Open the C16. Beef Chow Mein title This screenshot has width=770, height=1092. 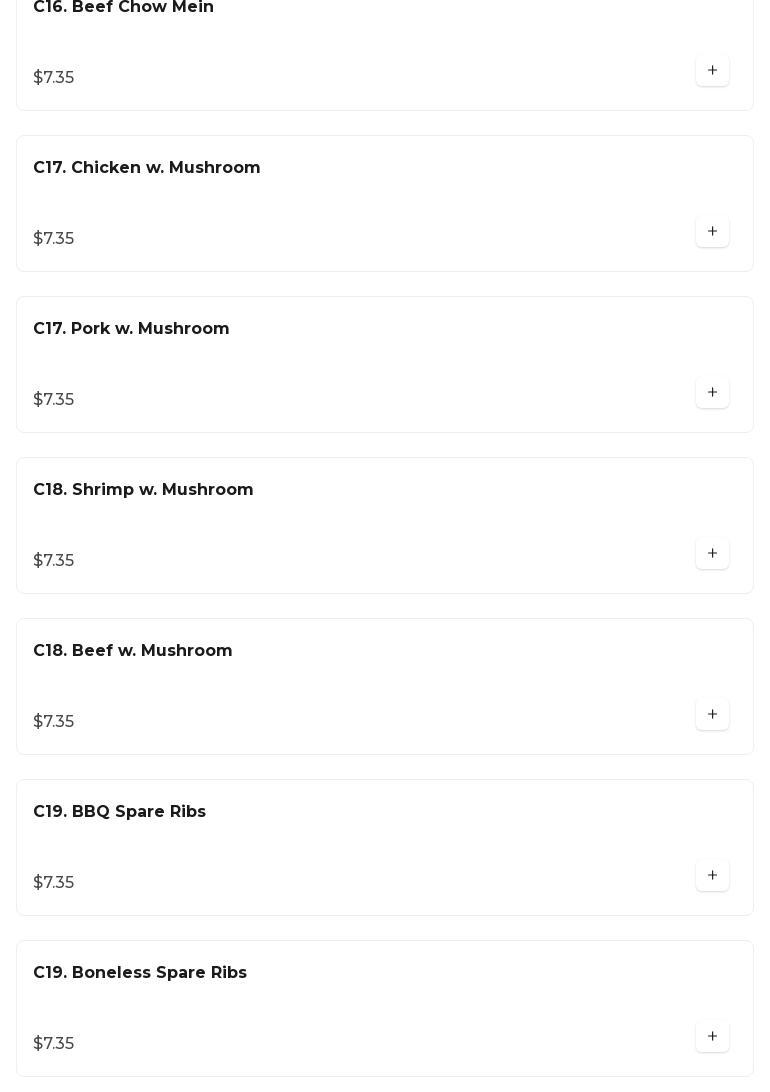point(123,8)
